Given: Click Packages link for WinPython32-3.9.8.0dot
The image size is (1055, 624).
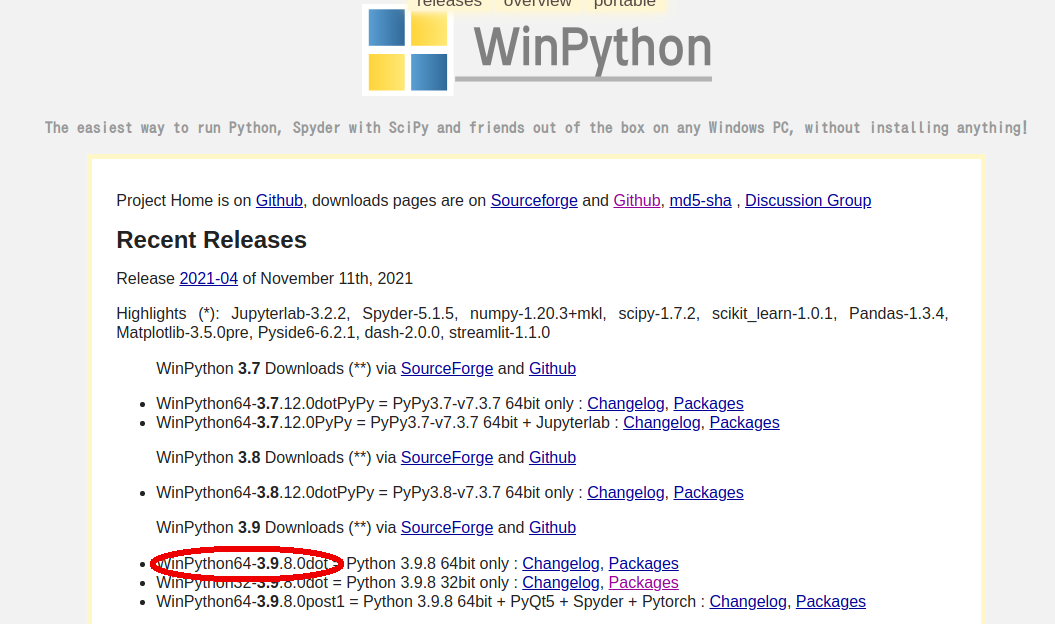Looking at the screenshot, I should coord(643,582).
